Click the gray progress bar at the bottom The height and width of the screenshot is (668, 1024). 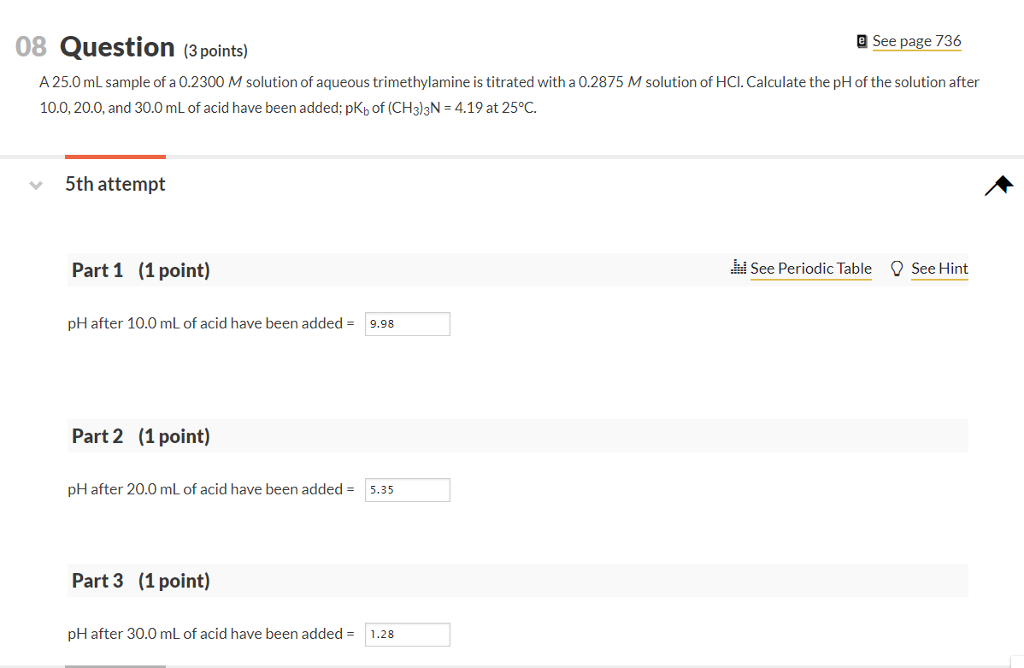point(115,664)
